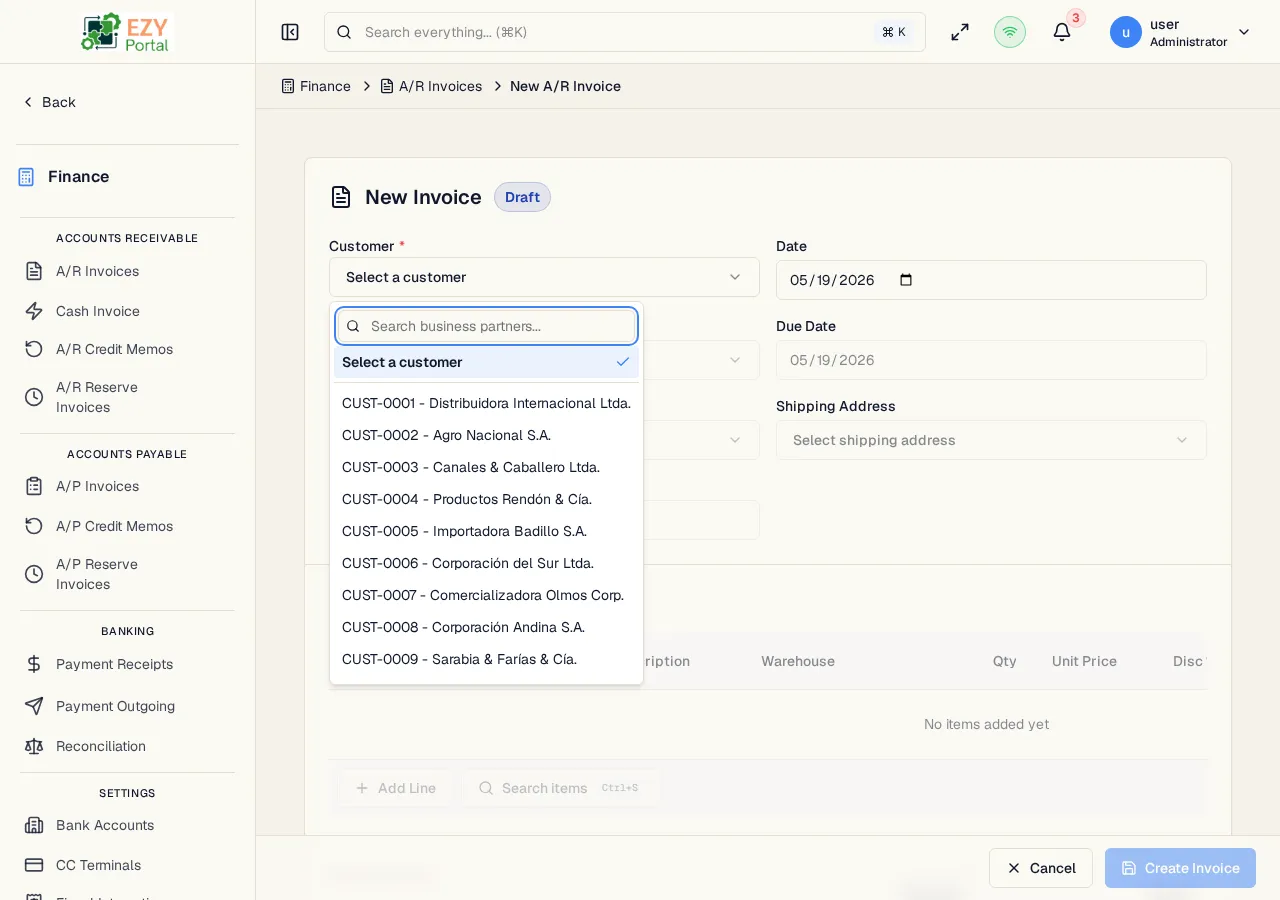Click the user avatar circle
The width and height of the screenshot is (1280, 900).
point(1126,32)
